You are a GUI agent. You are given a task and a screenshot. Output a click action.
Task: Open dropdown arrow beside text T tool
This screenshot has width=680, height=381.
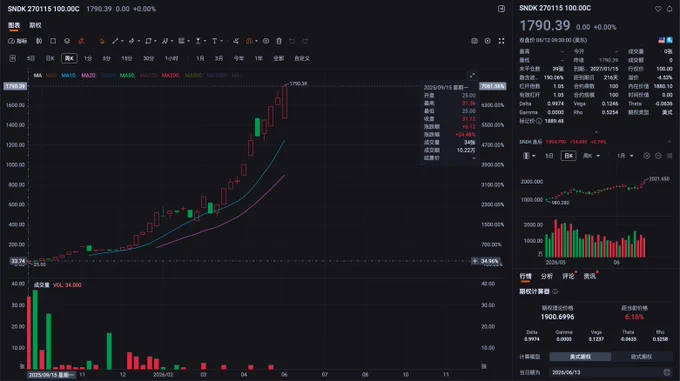221,41
